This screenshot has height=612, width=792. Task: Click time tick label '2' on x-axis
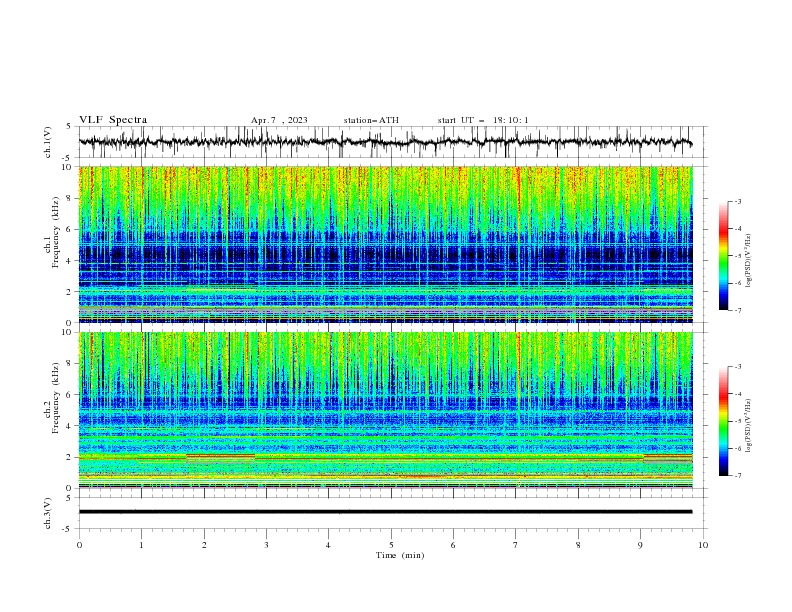click(204, 545)
